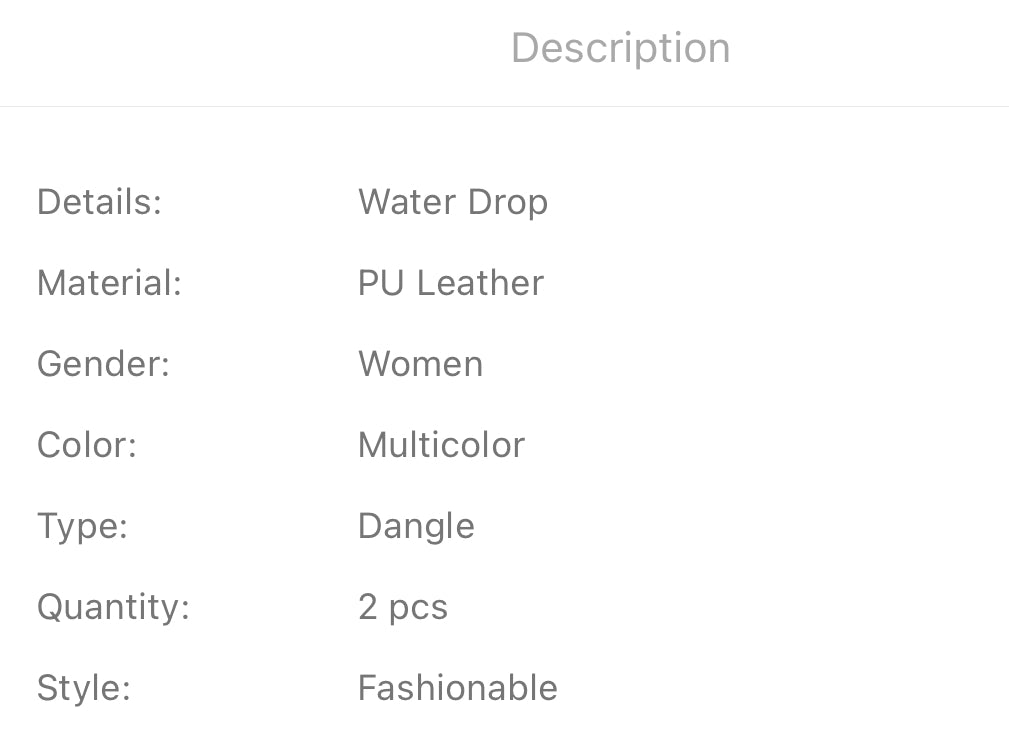Click the Details: label
Image resolution: width=1009 pixels, height=735 pixels.
[x=99, y=202]
